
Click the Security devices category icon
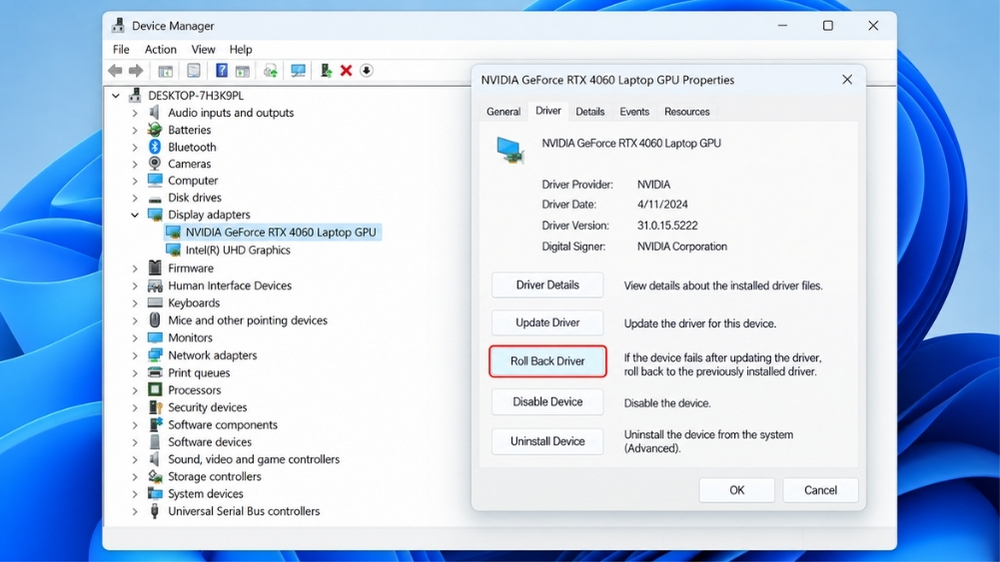click(x=155, y=406)
